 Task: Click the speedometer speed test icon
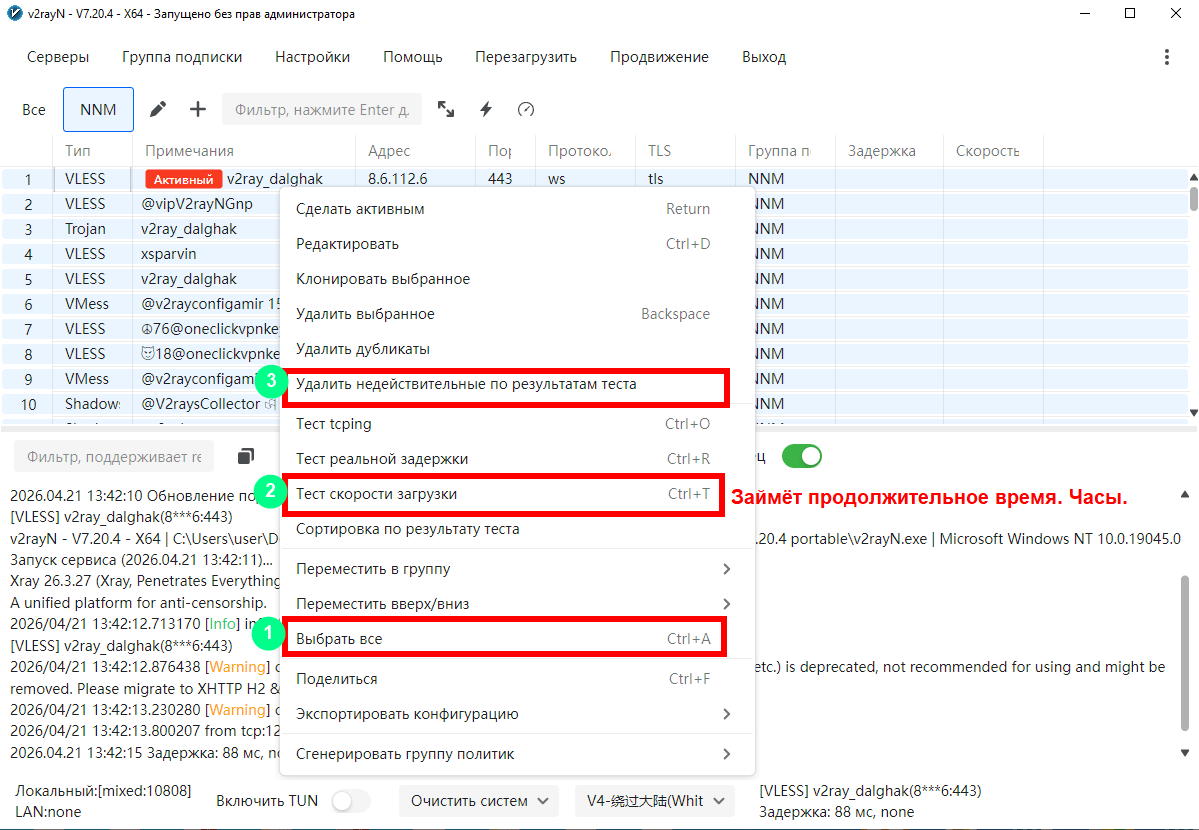(x=526, y=110)
